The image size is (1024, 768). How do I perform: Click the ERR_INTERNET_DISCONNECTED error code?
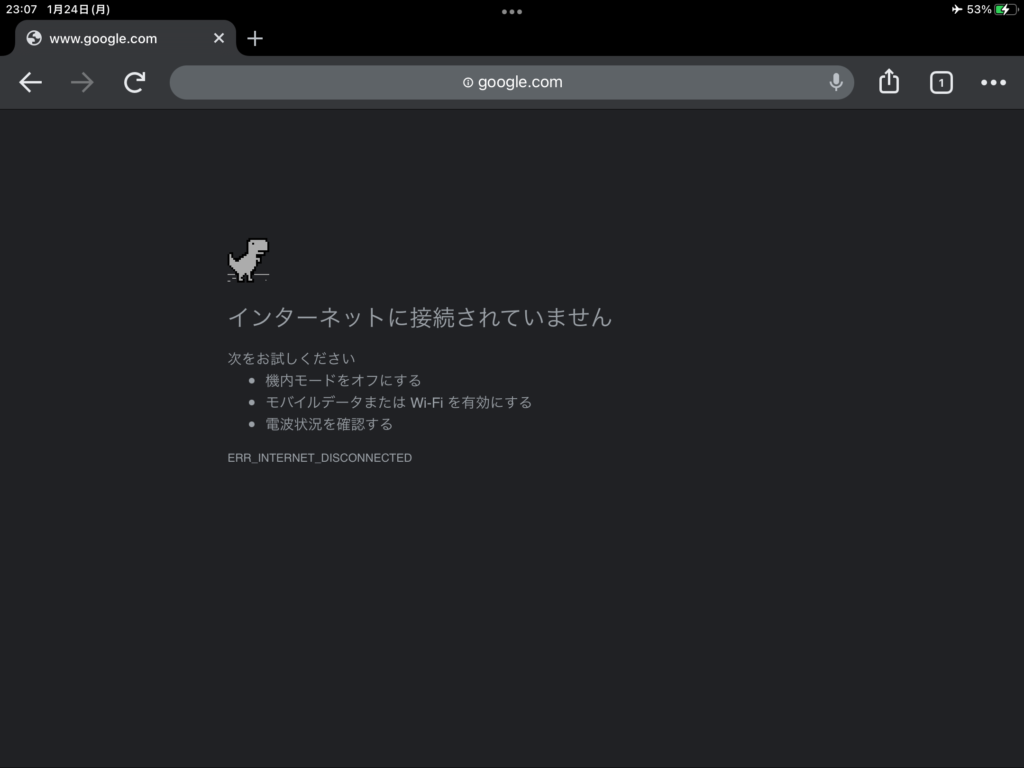tap(320, 458)
